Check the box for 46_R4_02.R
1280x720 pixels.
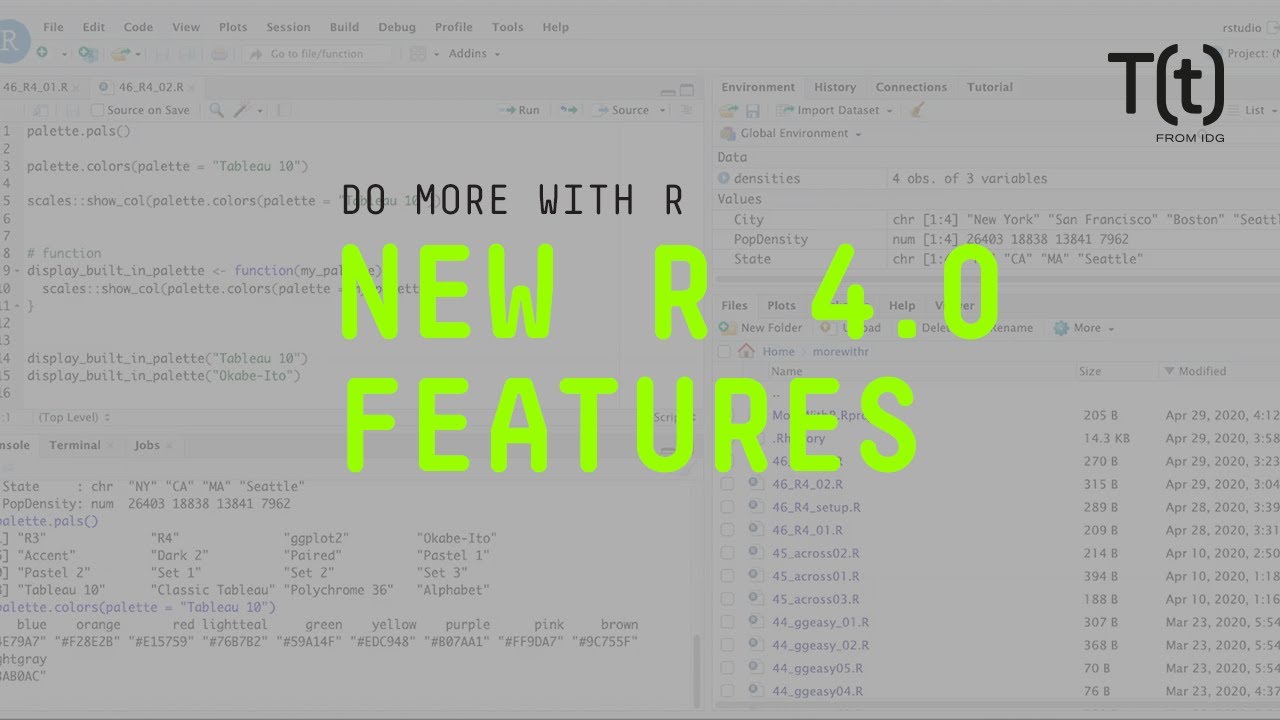[727, 484]
